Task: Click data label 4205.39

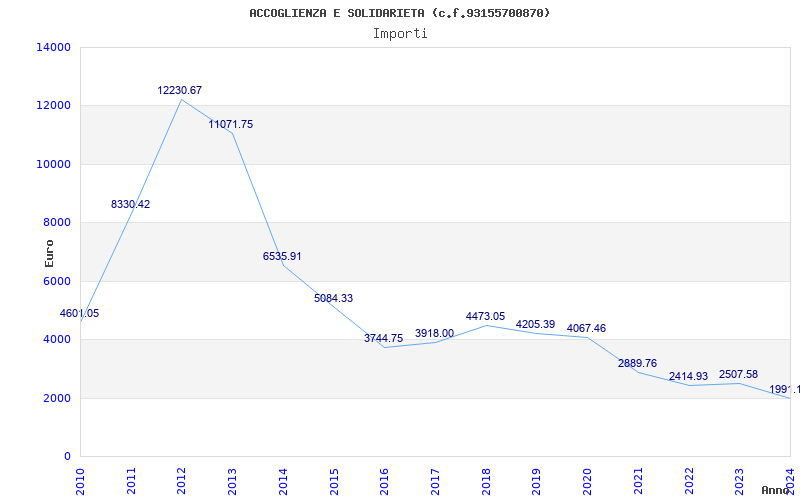Action: point(536,324)
